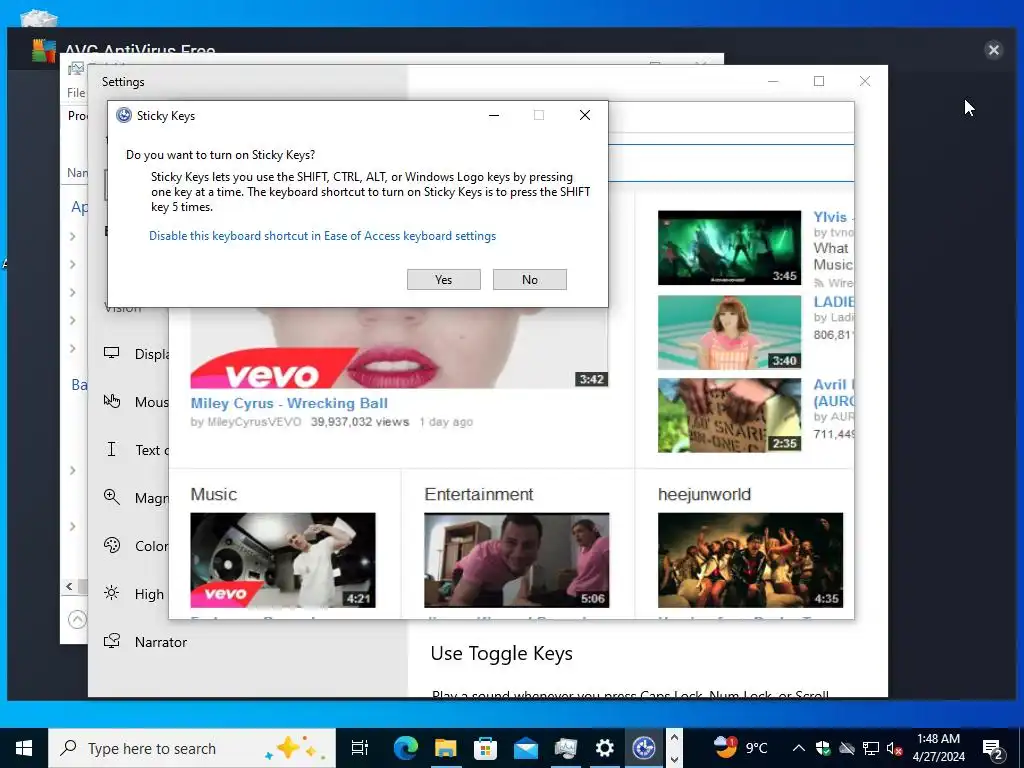Open Task View from the taskbar
The width and height of the screenshot is (1024, 768).
(x=360, y=748)
